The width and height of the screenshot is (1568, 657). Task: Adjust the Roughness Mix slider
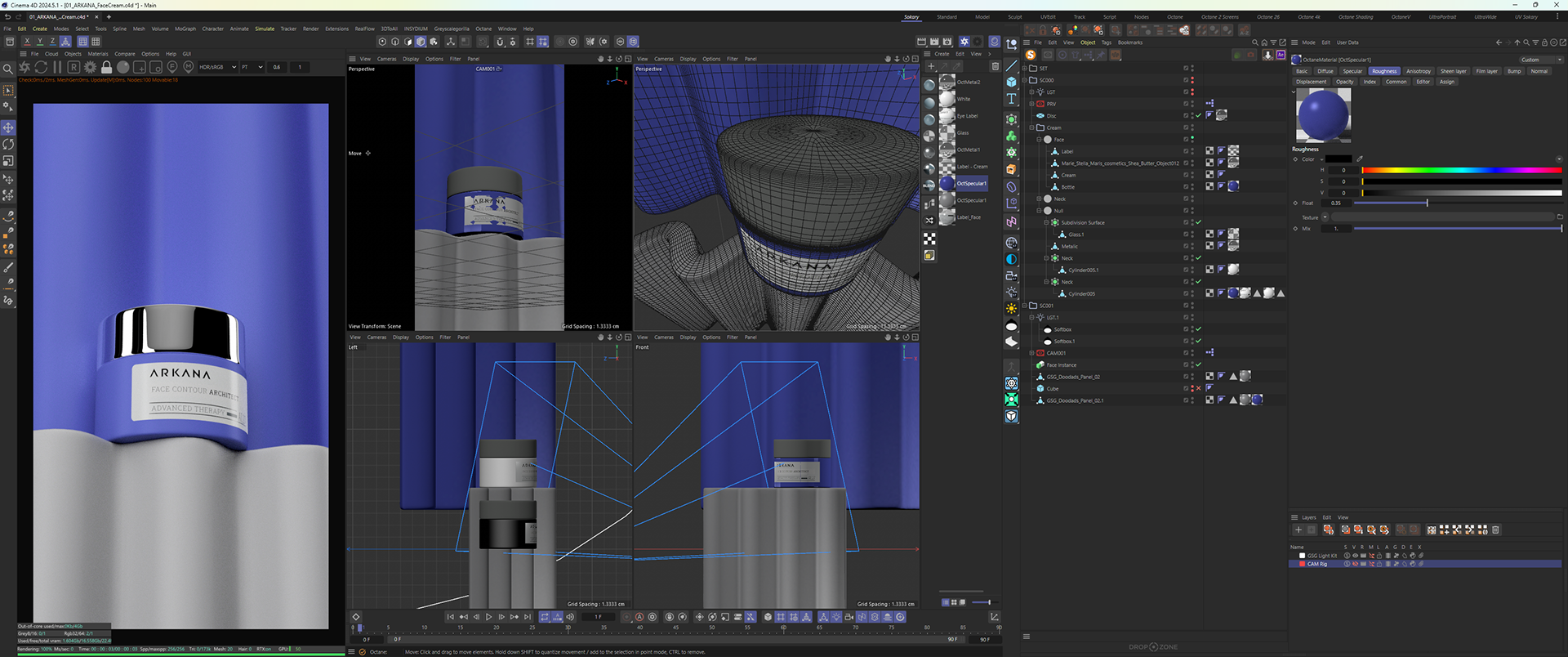pos(1458,229)
